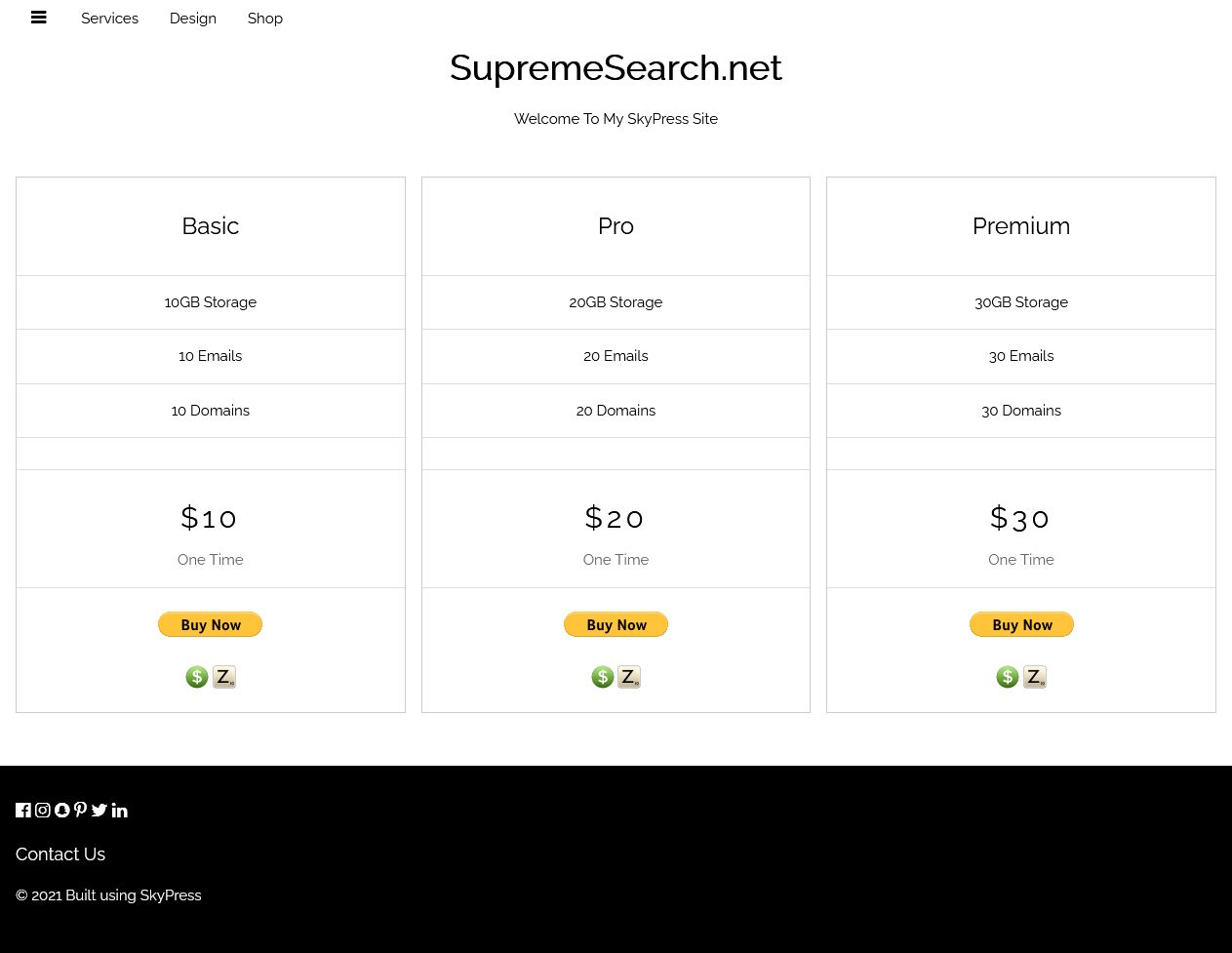This screenshot has width=1232, height=953.
Task: Open the Services menu item
Action: pos(109,19)
